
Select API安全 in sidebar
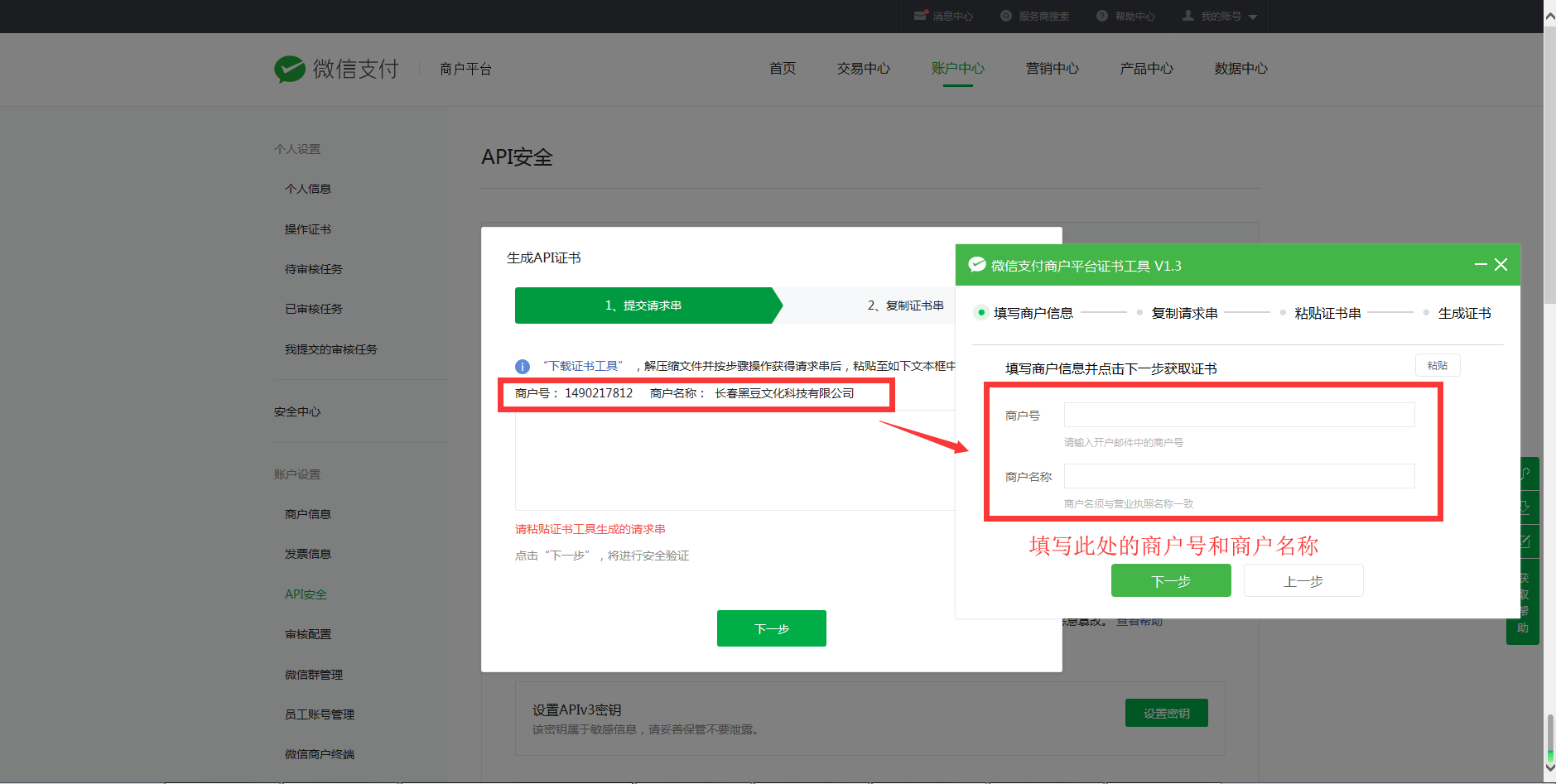tap(306, 594)
